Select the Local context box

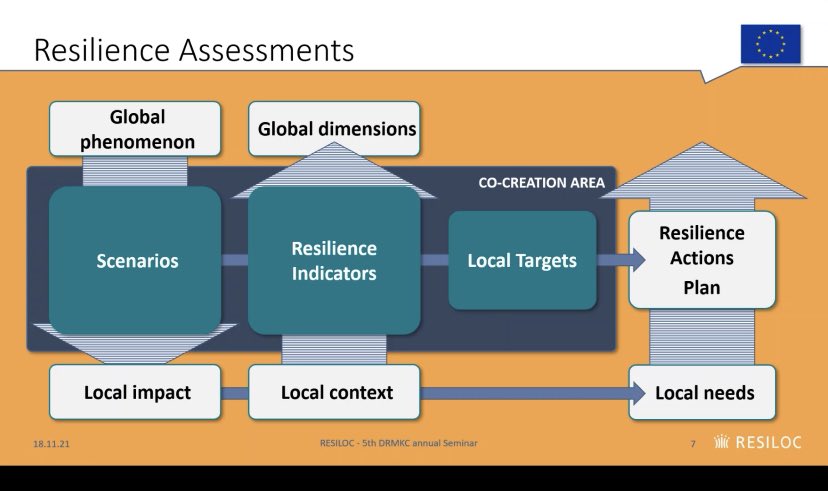[x=334, y=392]
